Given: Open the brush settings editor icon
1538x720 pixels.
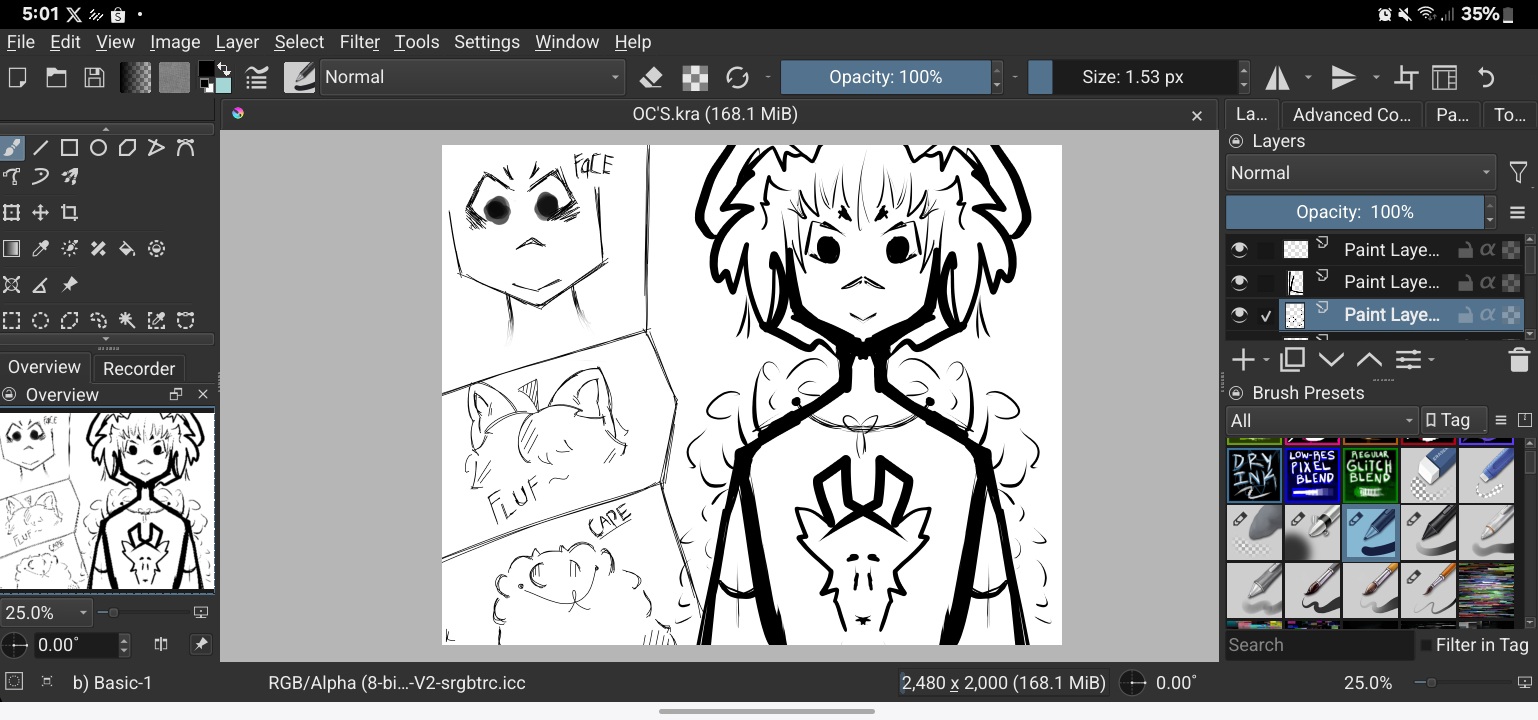Looking at the screenshot, I should tap(257, 78).
